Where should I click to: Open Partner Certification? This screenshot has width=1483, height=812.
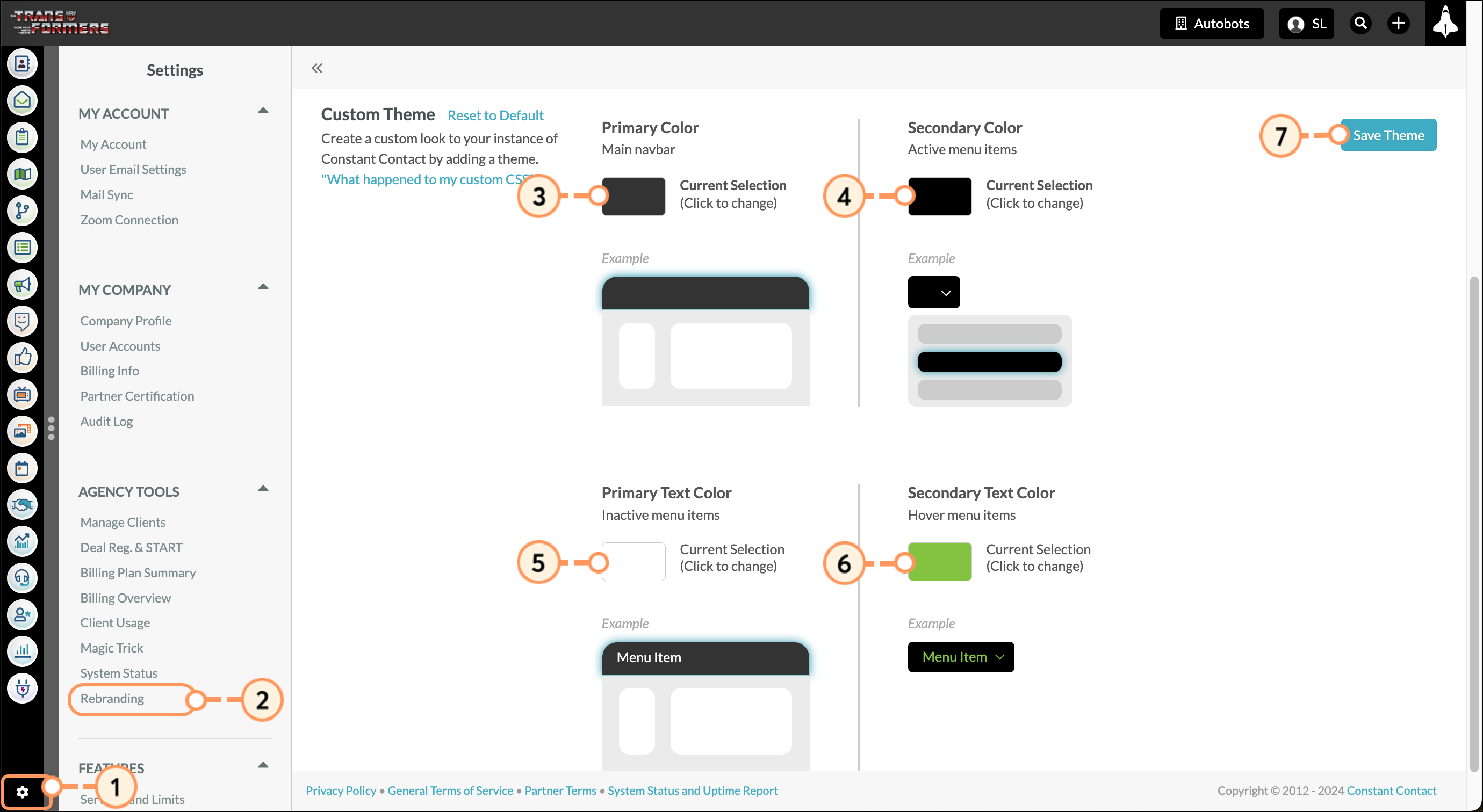(137, 396)
